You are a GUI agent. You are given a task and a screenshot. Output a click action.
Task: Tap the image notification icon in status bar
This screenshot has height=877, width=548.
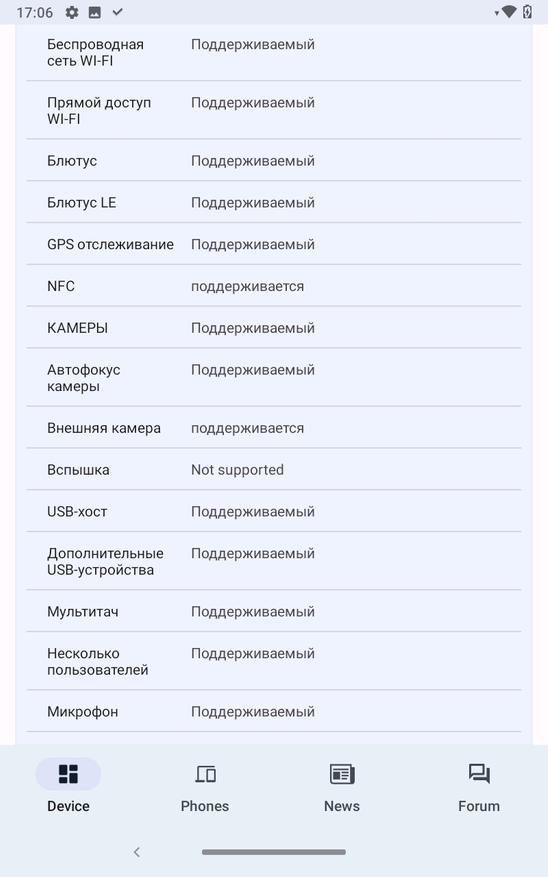coord(95,12)
